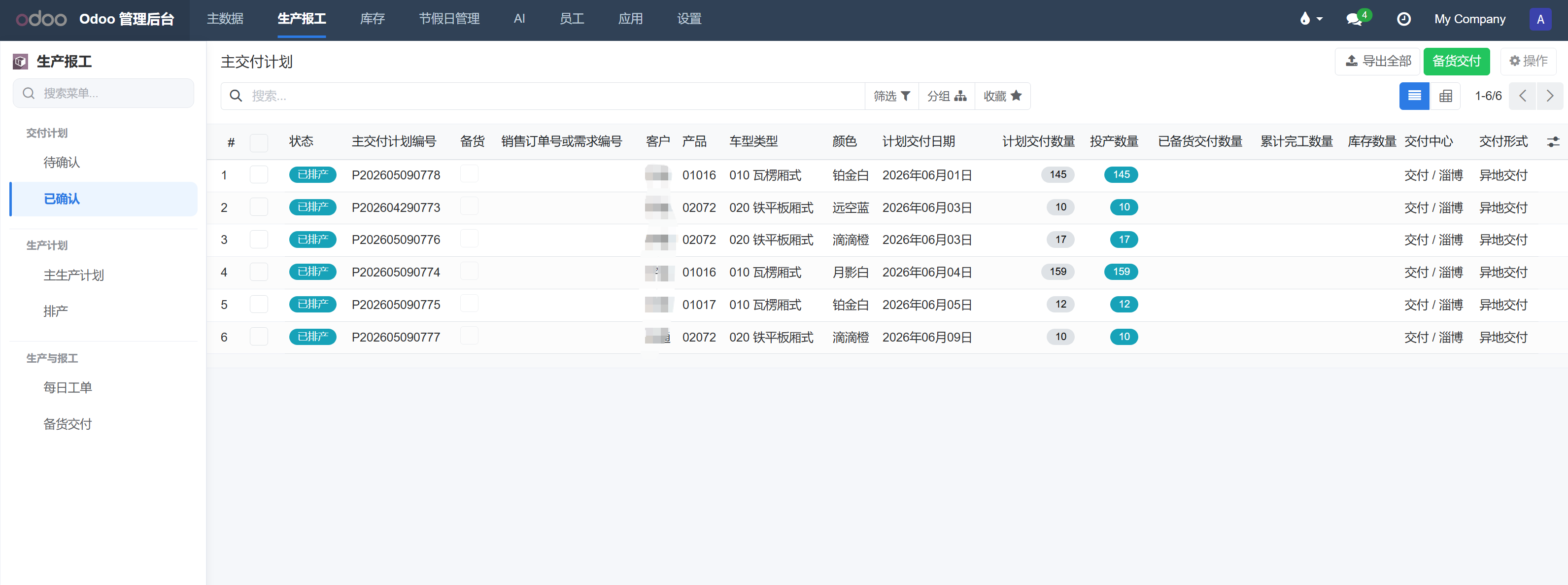The width and height of the screenshot is (1568, 585).
Task: Select row 1 checkbox for P202605090778
Action: click(x=259, y=174)
